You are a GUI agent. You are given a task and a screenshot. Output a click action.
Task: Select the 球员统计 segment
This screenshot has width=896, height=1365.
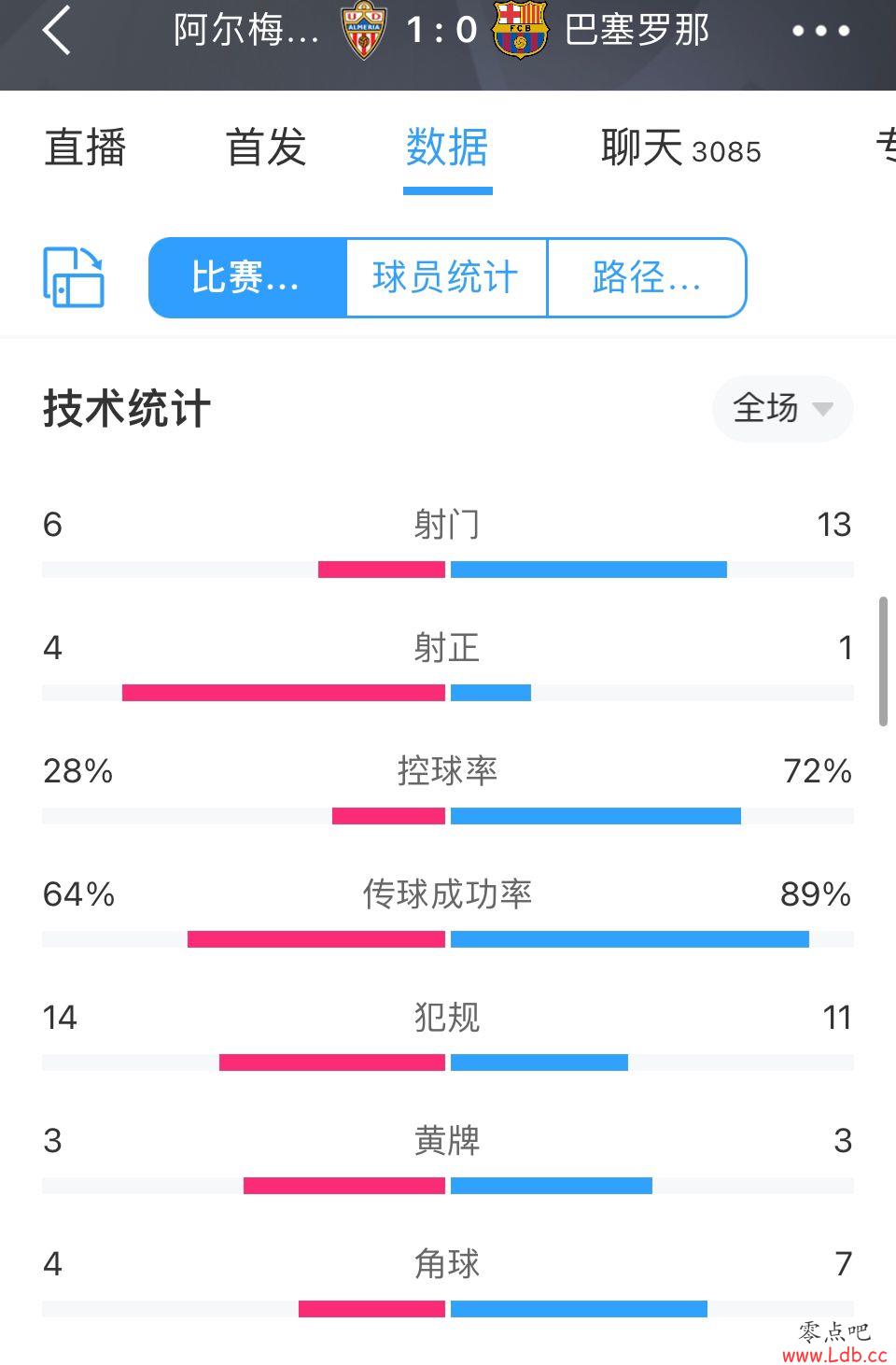point(446,277)
